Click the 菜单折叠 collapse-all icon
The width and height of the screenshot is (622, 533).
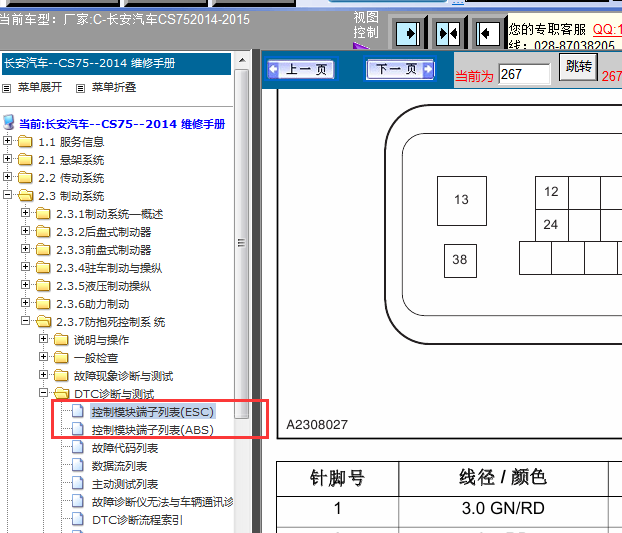80,88
